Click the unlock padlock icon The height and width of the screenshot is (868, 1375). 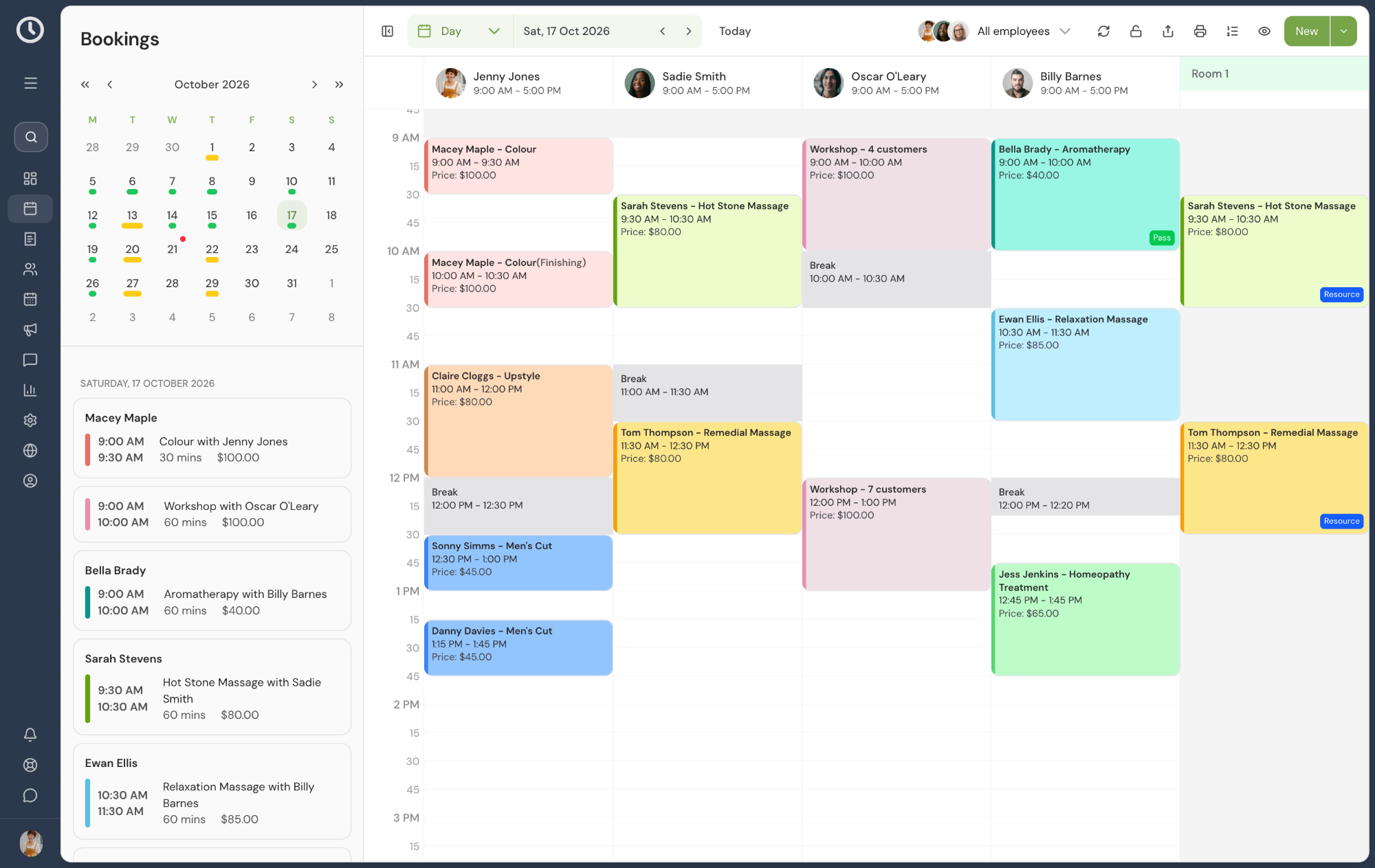(x=1136, y=31)
